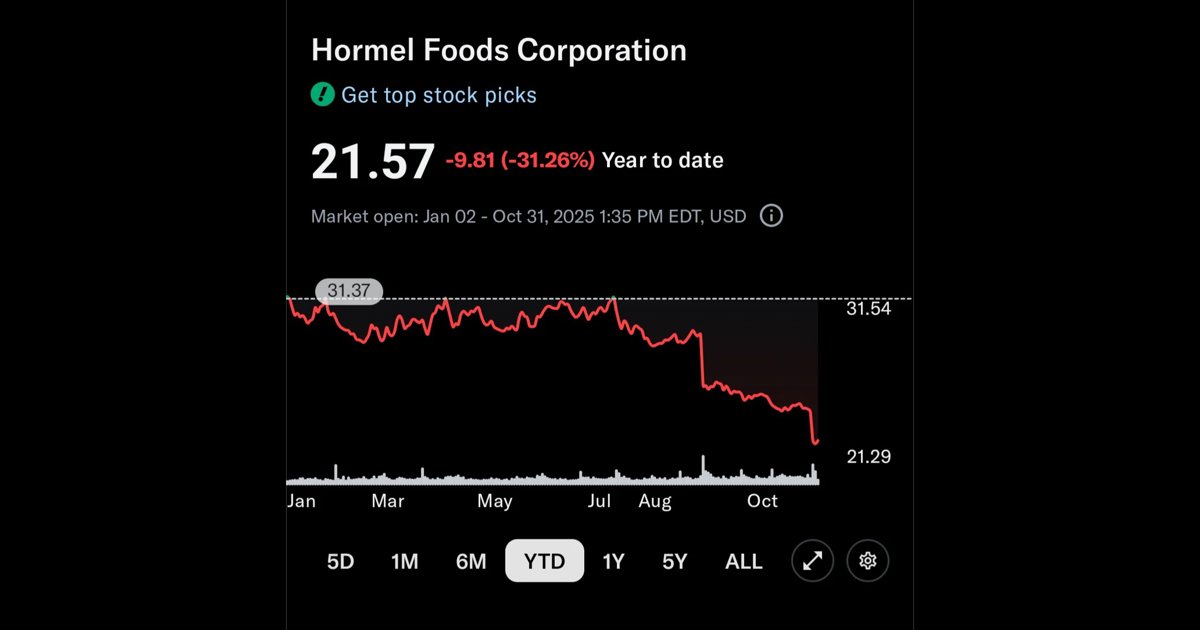Viewport: 1200px width, 630px height.
Task: Click the May label on time axis
Action: (x=494, y=501)
